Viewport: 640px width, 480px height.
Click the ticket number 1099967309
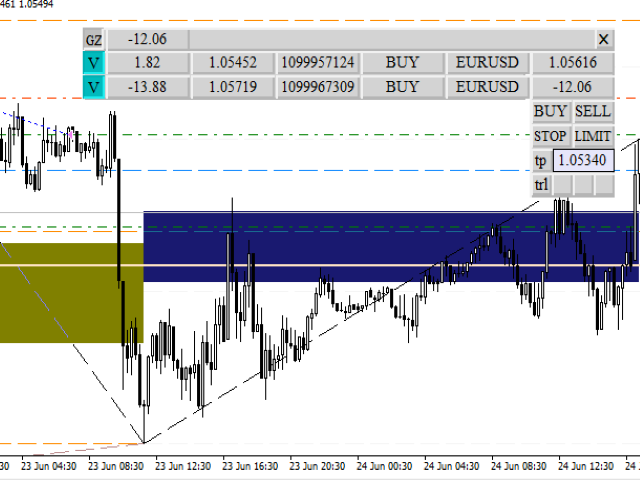coord(318,87)
